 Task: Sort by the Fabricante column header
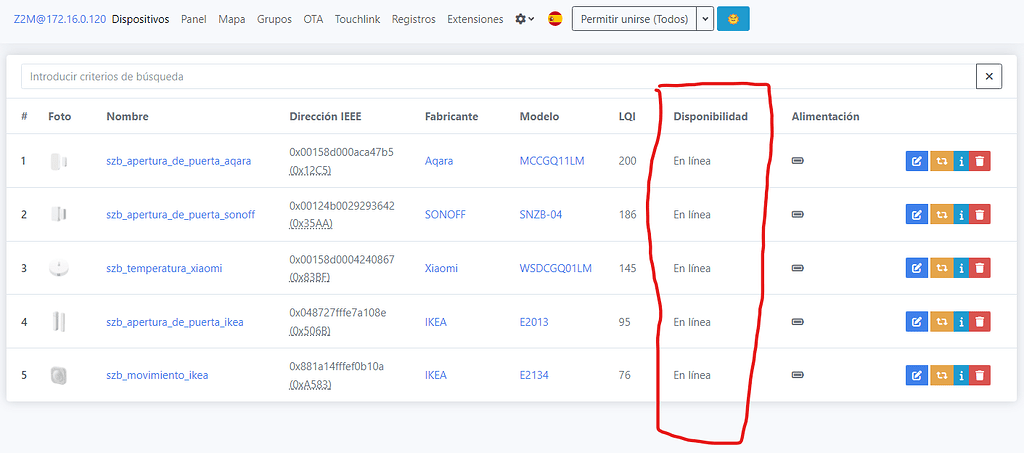[x=451, y=116]
